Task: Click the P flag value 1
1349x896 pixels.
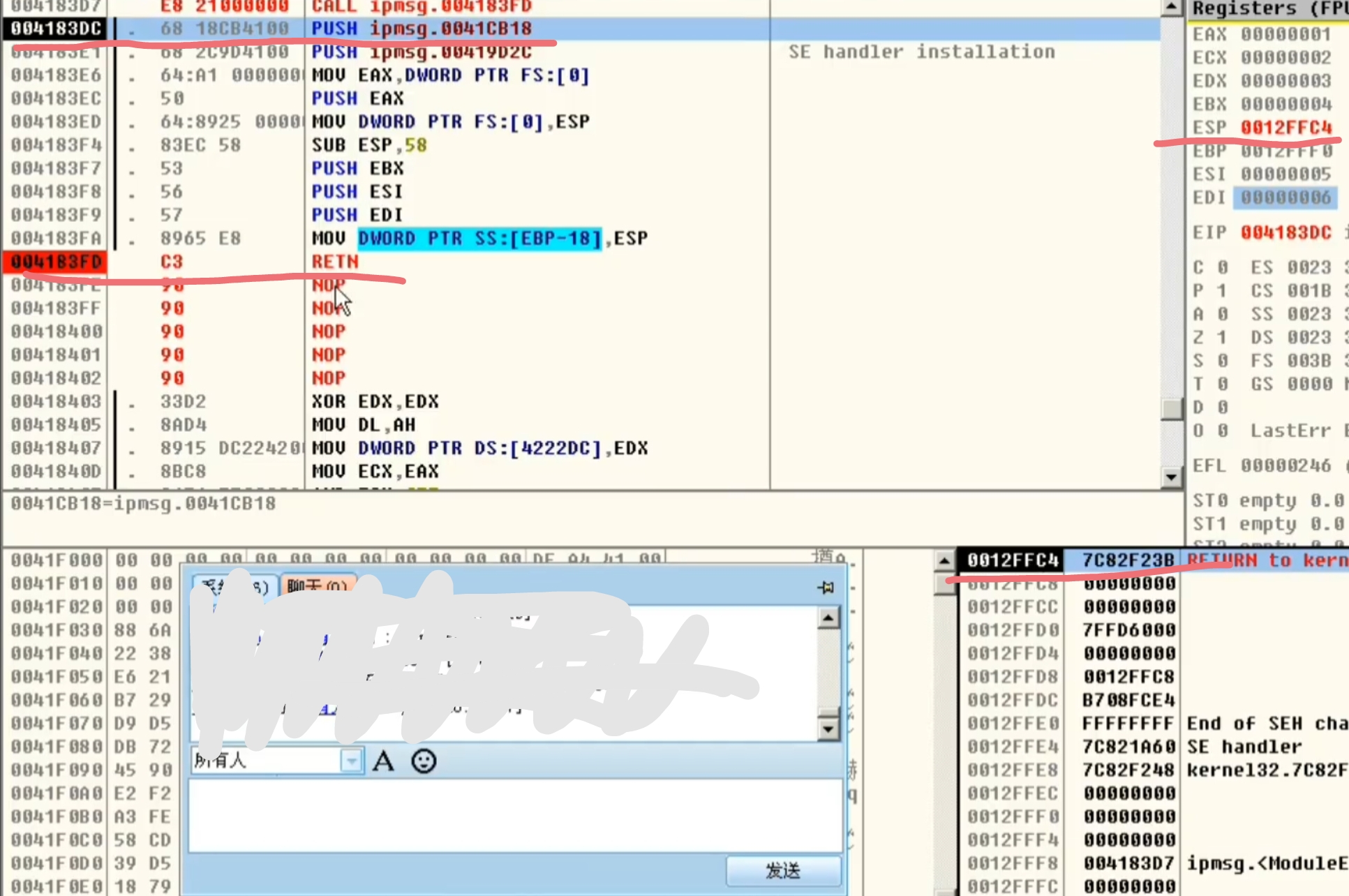Action: click(1222, 291)
